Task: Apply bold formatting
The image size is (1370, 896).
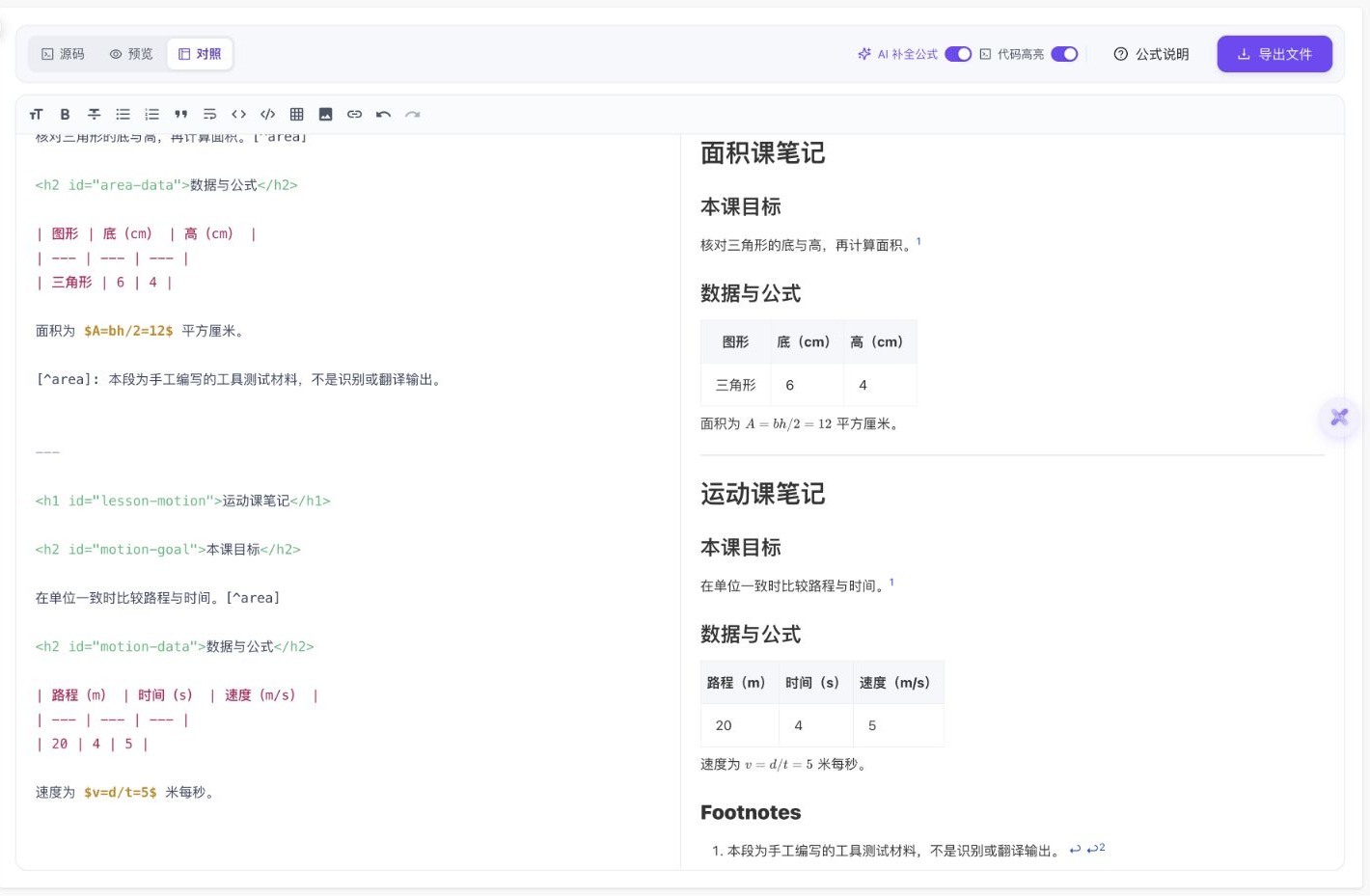Action: pos(65,114)
